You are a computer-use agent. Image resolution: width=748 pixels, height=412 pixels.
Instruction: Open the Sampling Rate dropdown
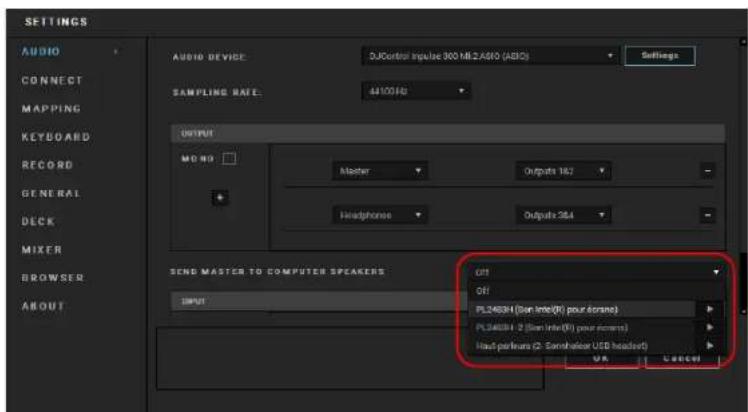point(416,91)
